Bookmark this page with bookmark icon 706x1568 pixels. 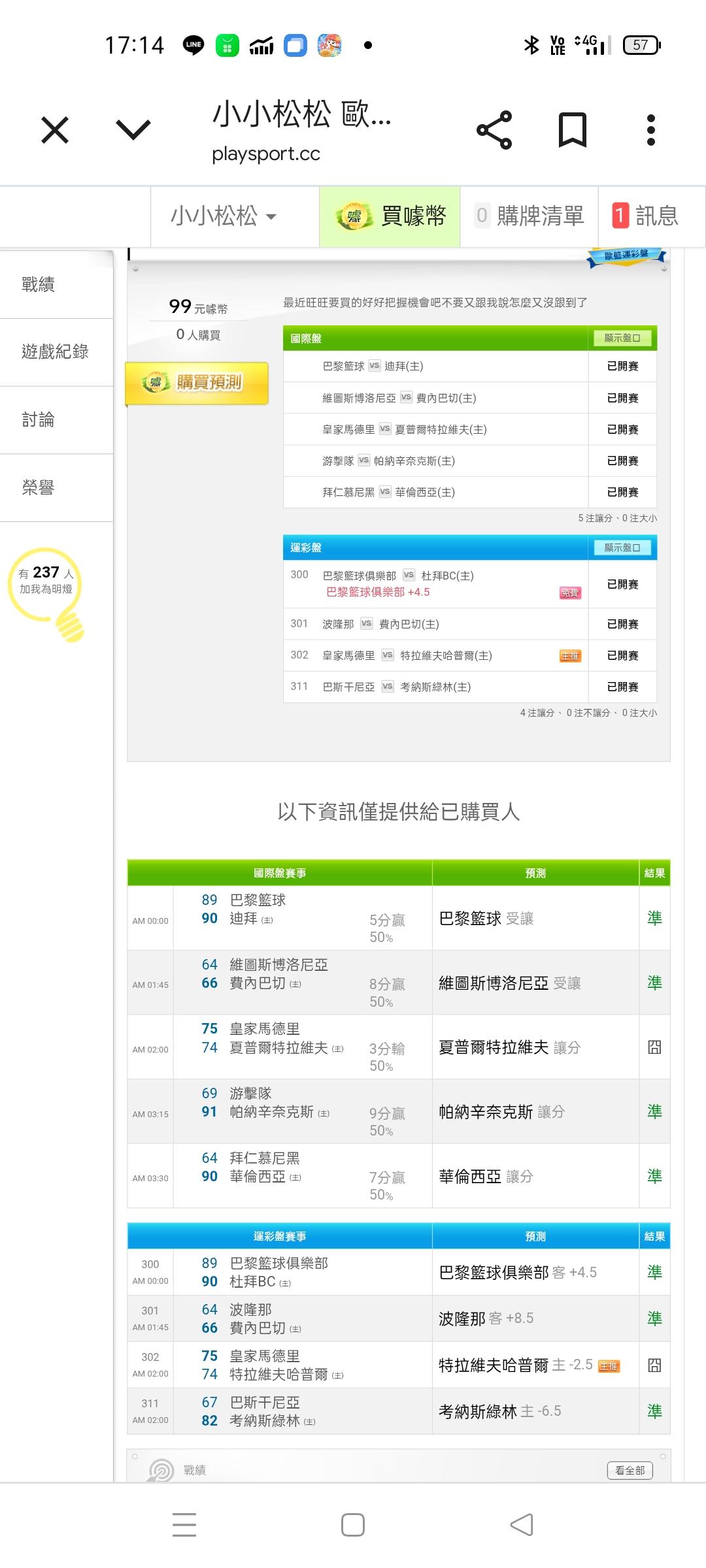click(x=573, y=130)
